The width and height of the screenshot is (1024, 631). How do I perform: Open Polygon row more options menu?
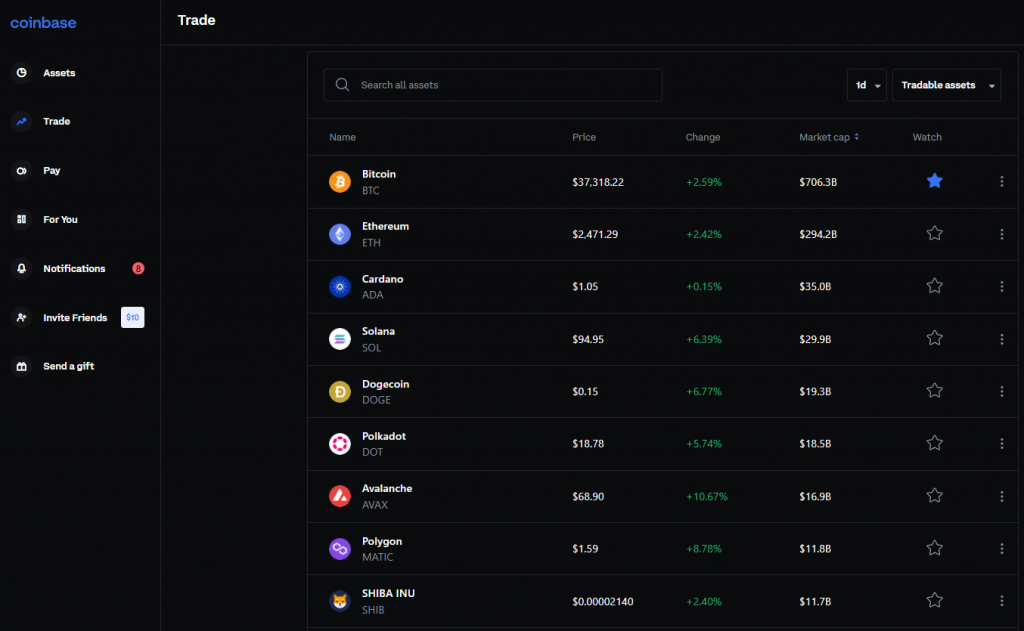click(1001, 549)
